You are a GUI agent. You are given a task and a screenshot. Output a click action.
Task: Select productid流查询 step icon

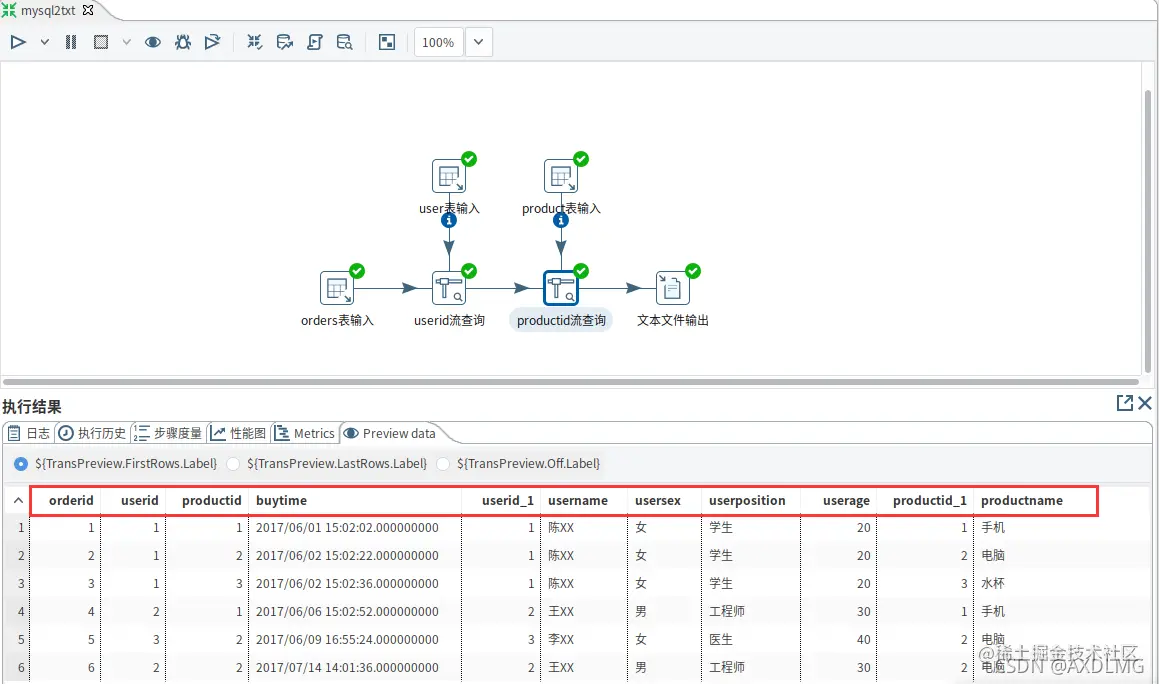tap(561, 288)
